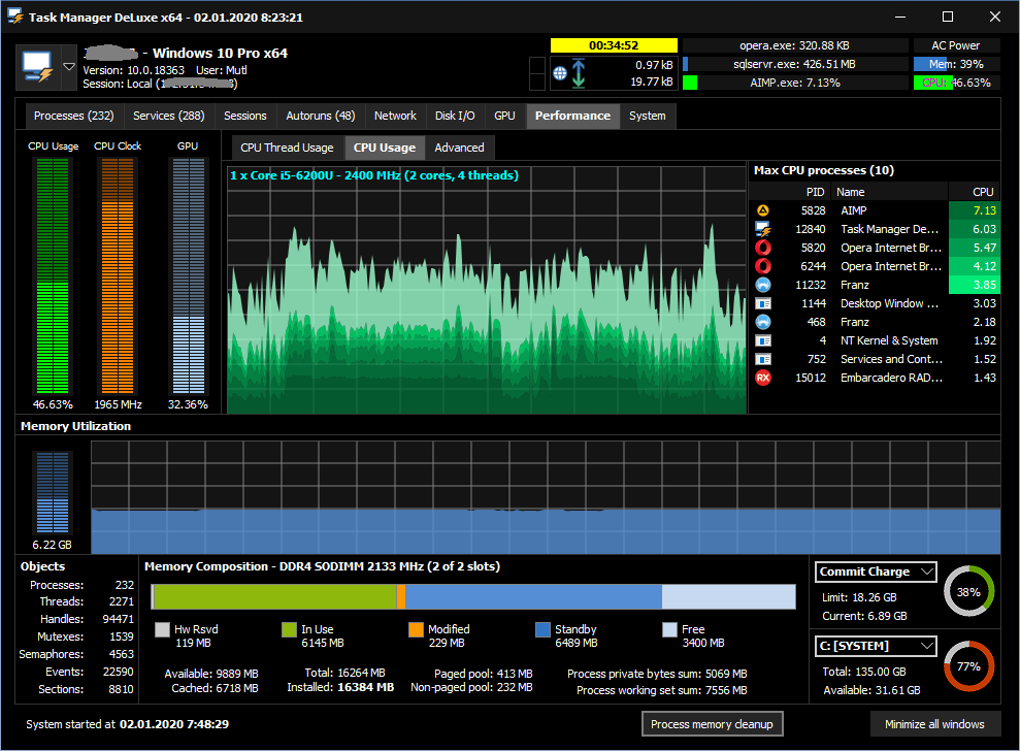Viewport: 1020px width, 751px height.
Task: Click the computer monitor icon in header
Action: pos(37,67)
